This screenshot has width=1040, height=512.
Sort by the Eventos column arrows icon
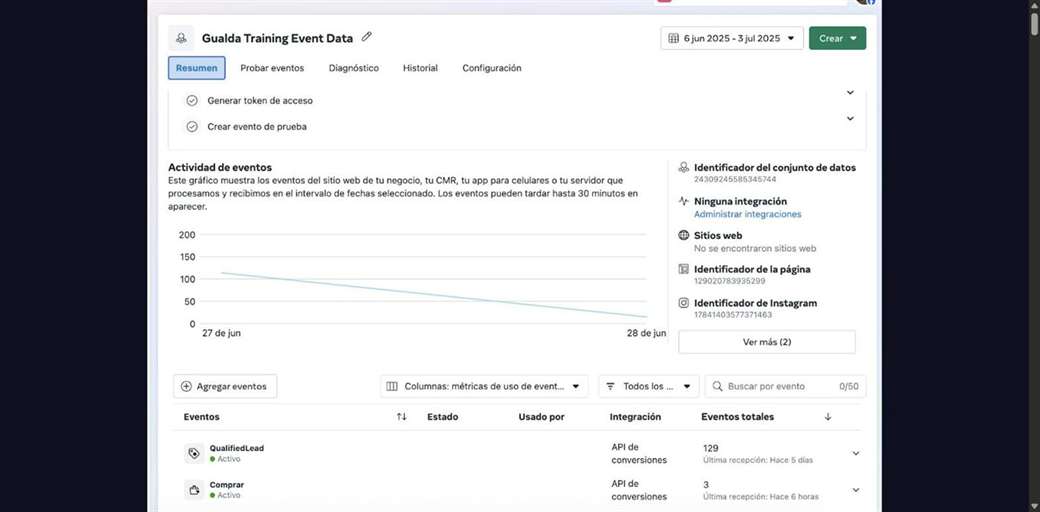point(401,417)
